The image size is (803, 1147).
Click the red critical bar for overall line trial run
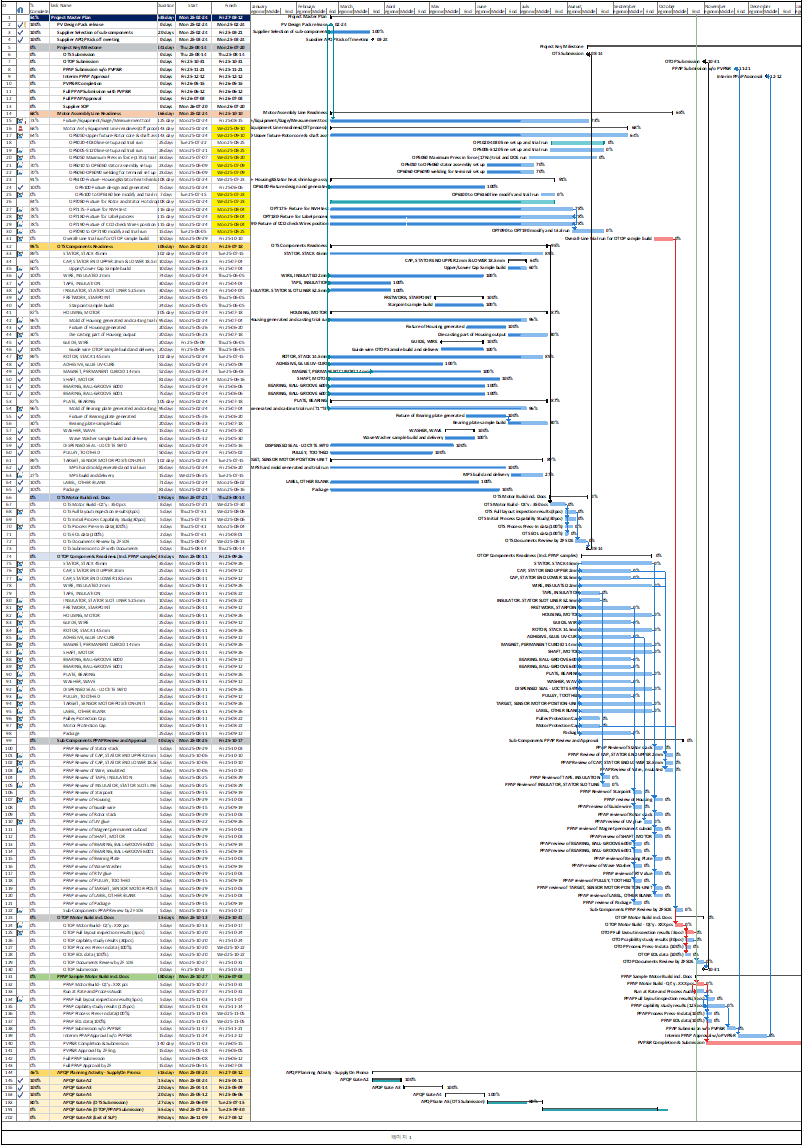664,238
